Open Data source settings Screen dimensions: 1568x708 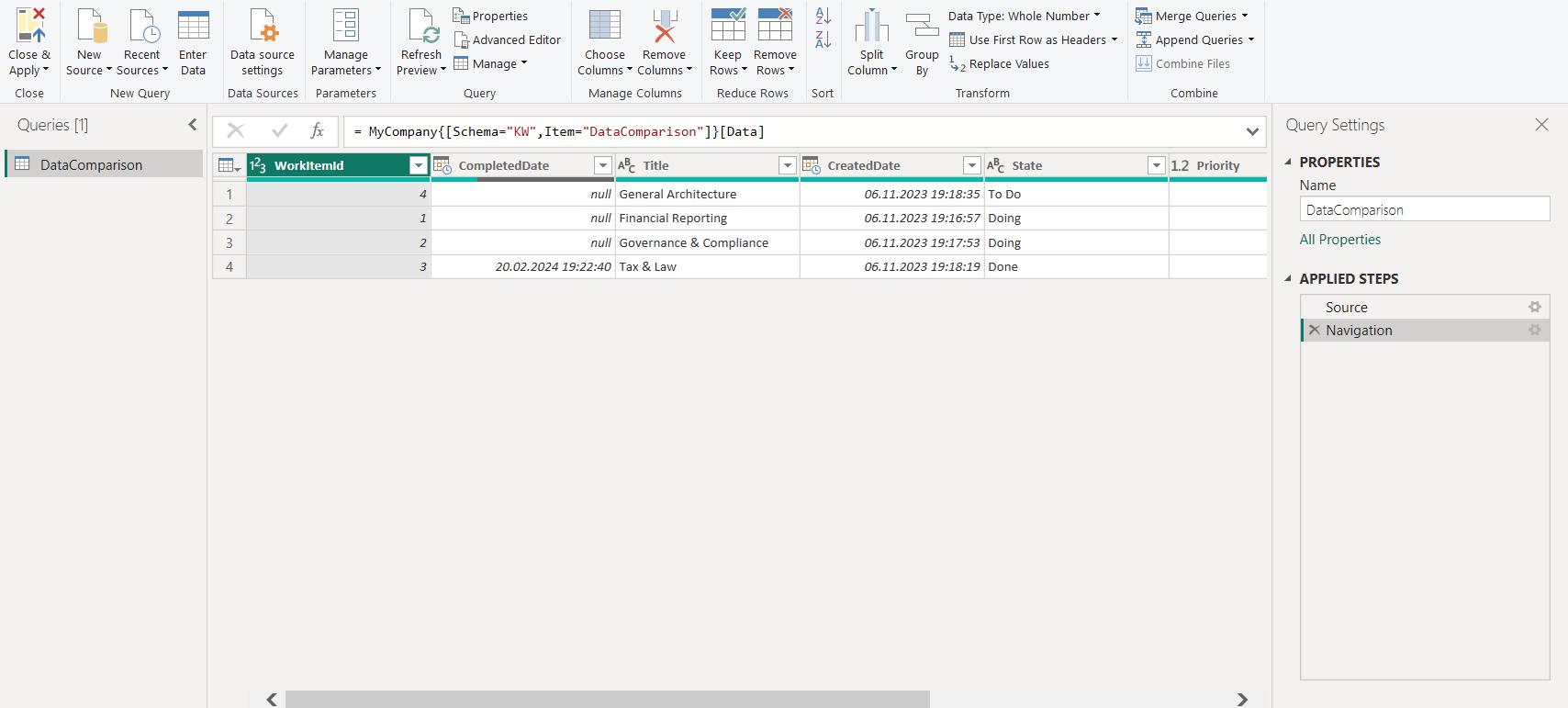[x=263, y=42]
